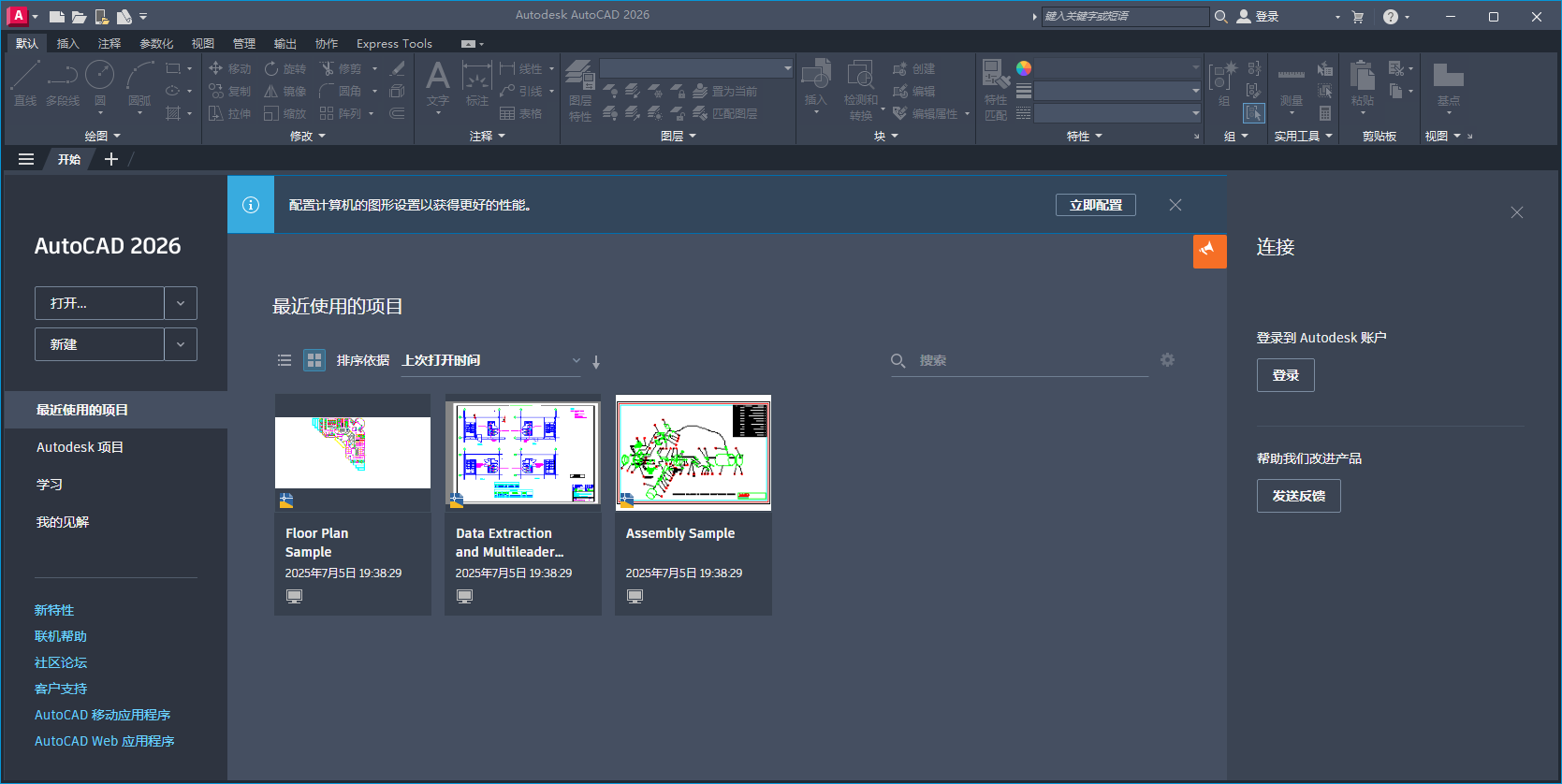Image resolution: width=1562 pixels, height=784 pixels.
Task: Click the Configure Now (立即配置) button
Action: (x=1096, y=205)
